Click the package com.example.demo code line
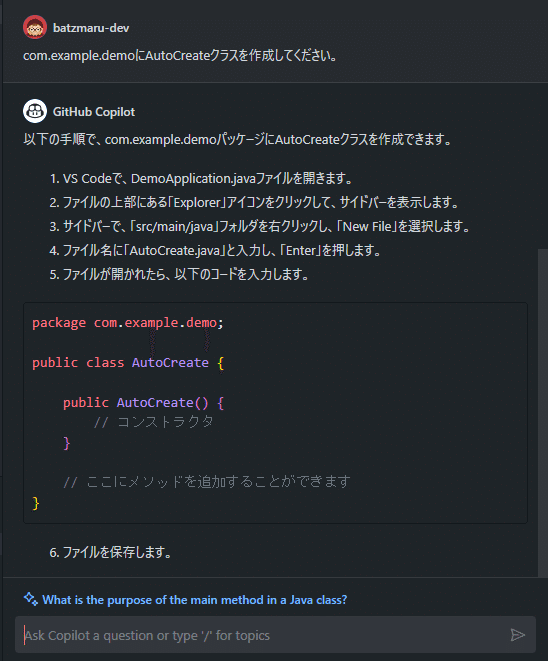 (x=128, y=323)
